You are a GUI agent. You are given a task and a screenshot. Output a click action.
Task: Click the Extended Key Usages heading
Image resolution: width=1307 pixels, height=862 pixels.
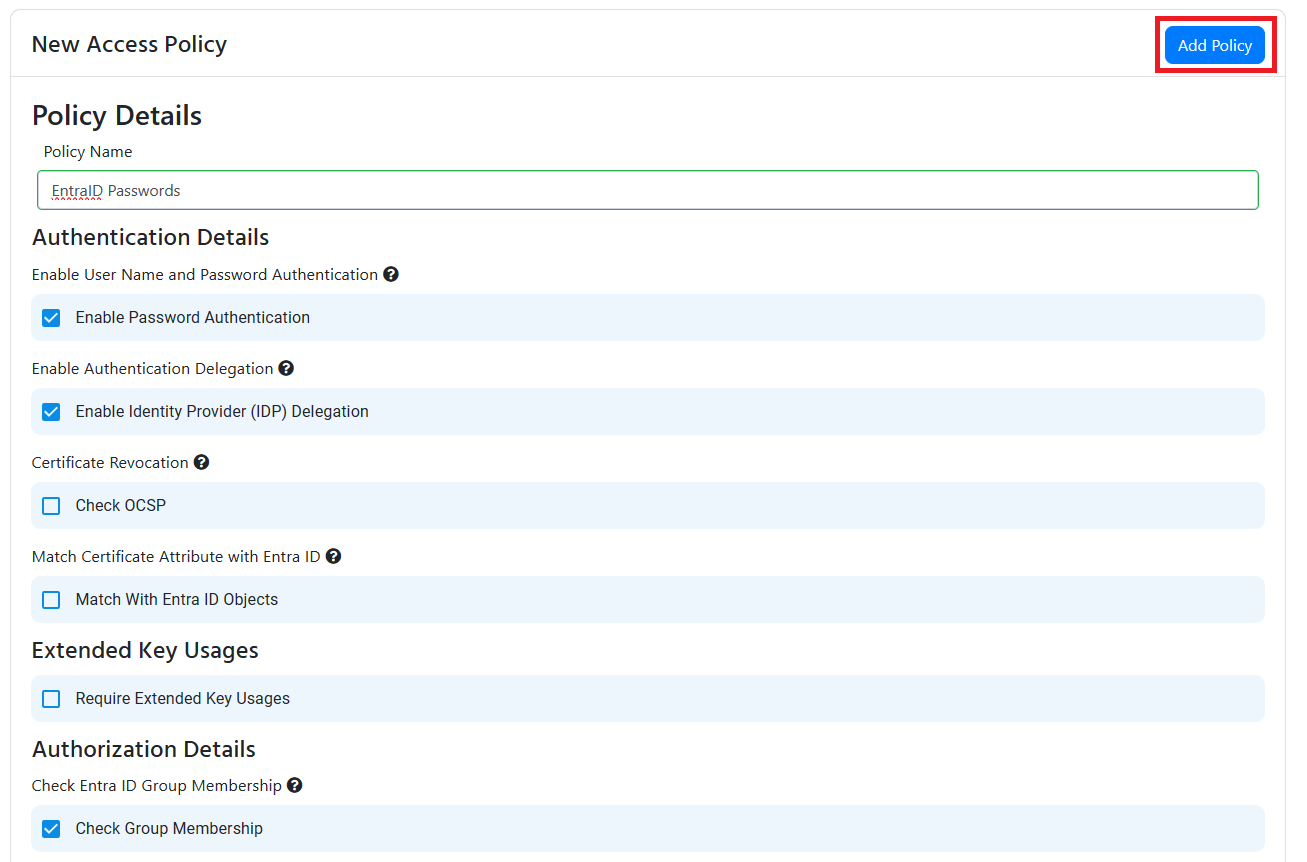coord(145,650)
